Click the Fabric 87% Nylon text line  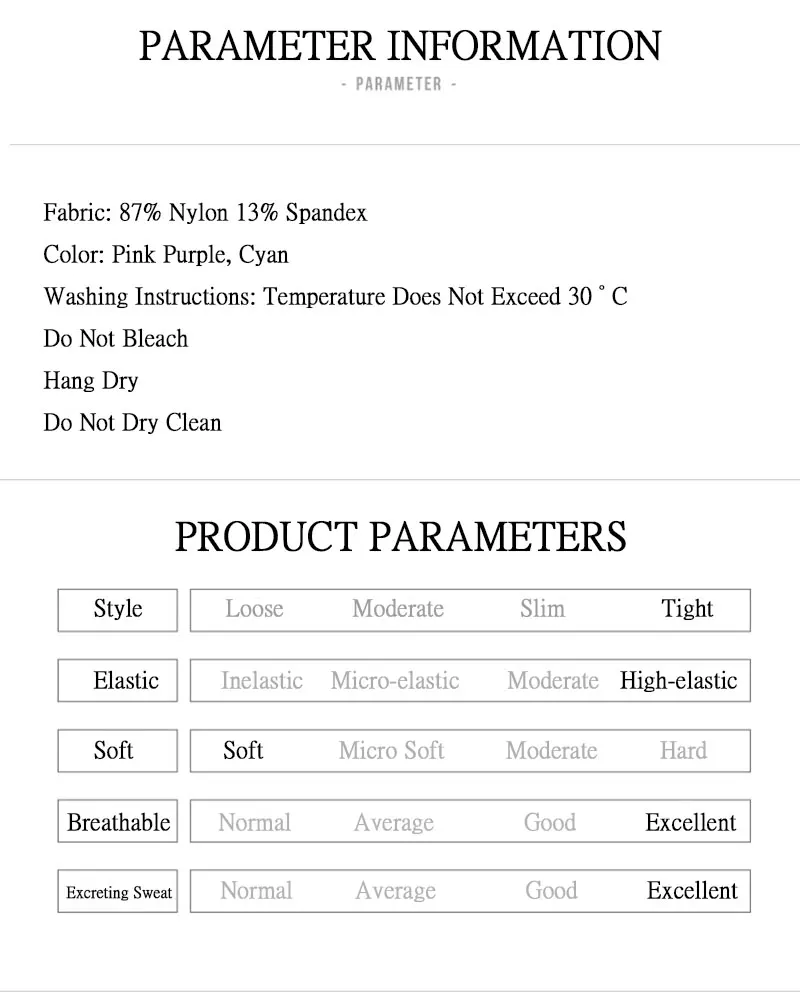[x=205, y=212]
